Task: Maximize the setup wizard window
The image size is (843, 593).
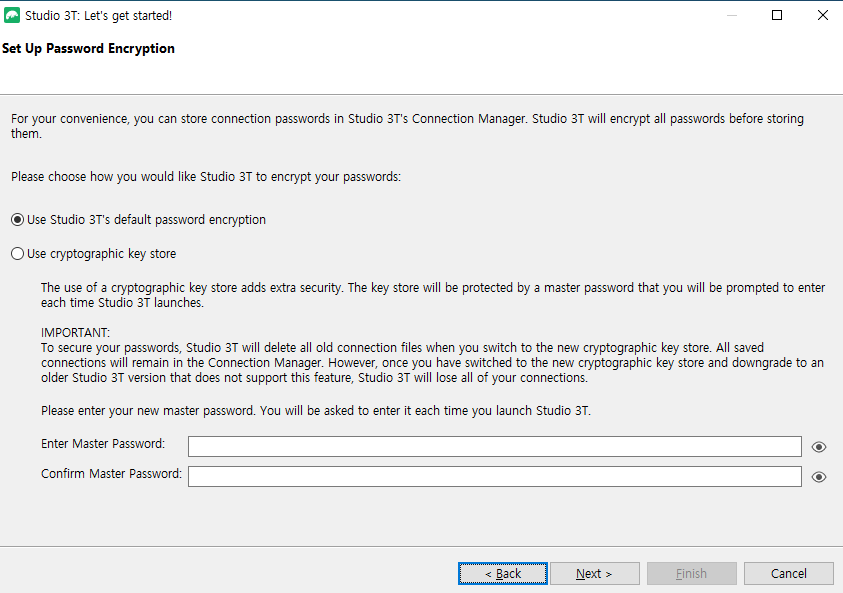Action: click(x=777, y=15)
